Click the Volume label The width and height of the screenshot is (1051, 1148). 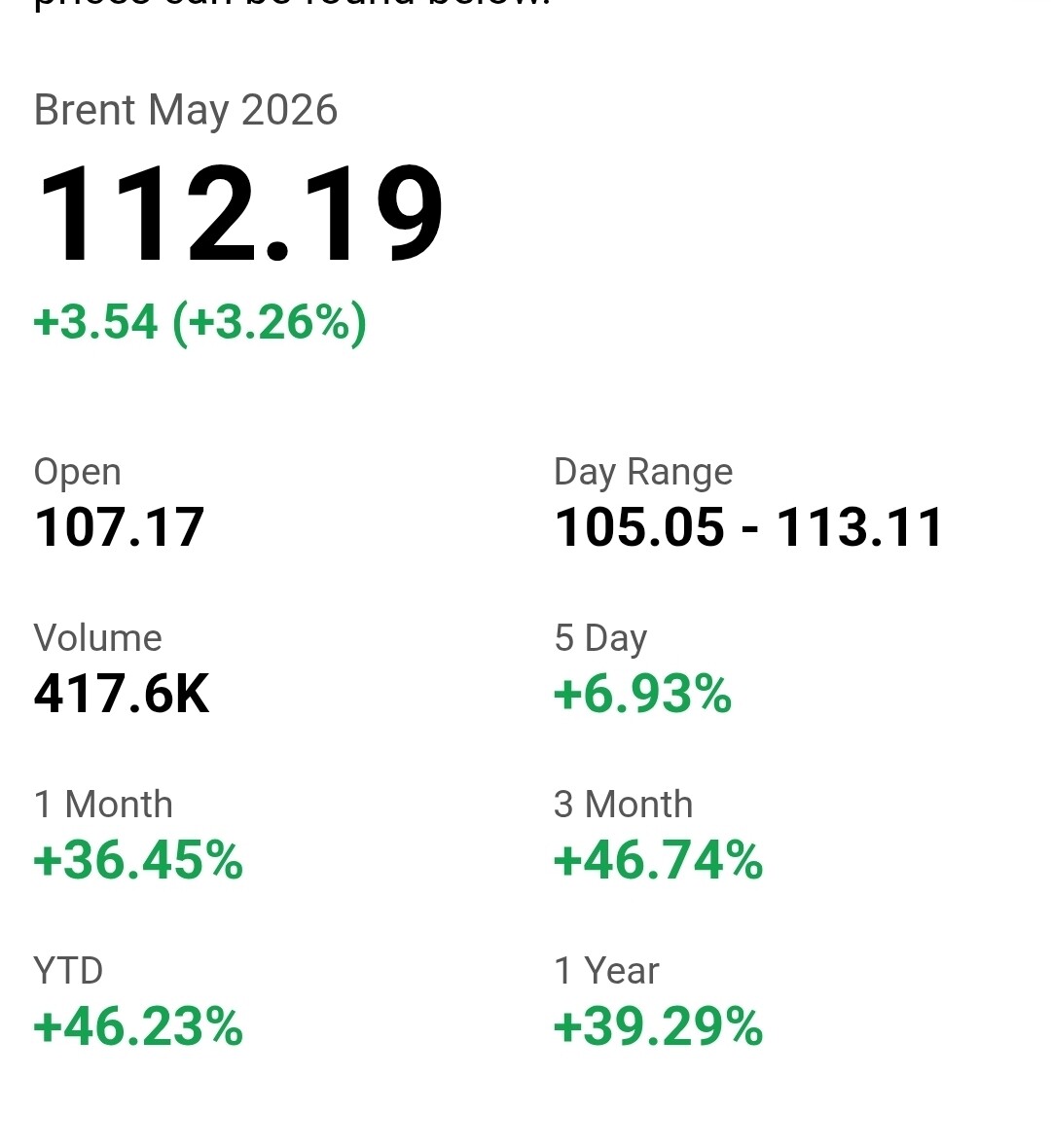coord(97,638)
